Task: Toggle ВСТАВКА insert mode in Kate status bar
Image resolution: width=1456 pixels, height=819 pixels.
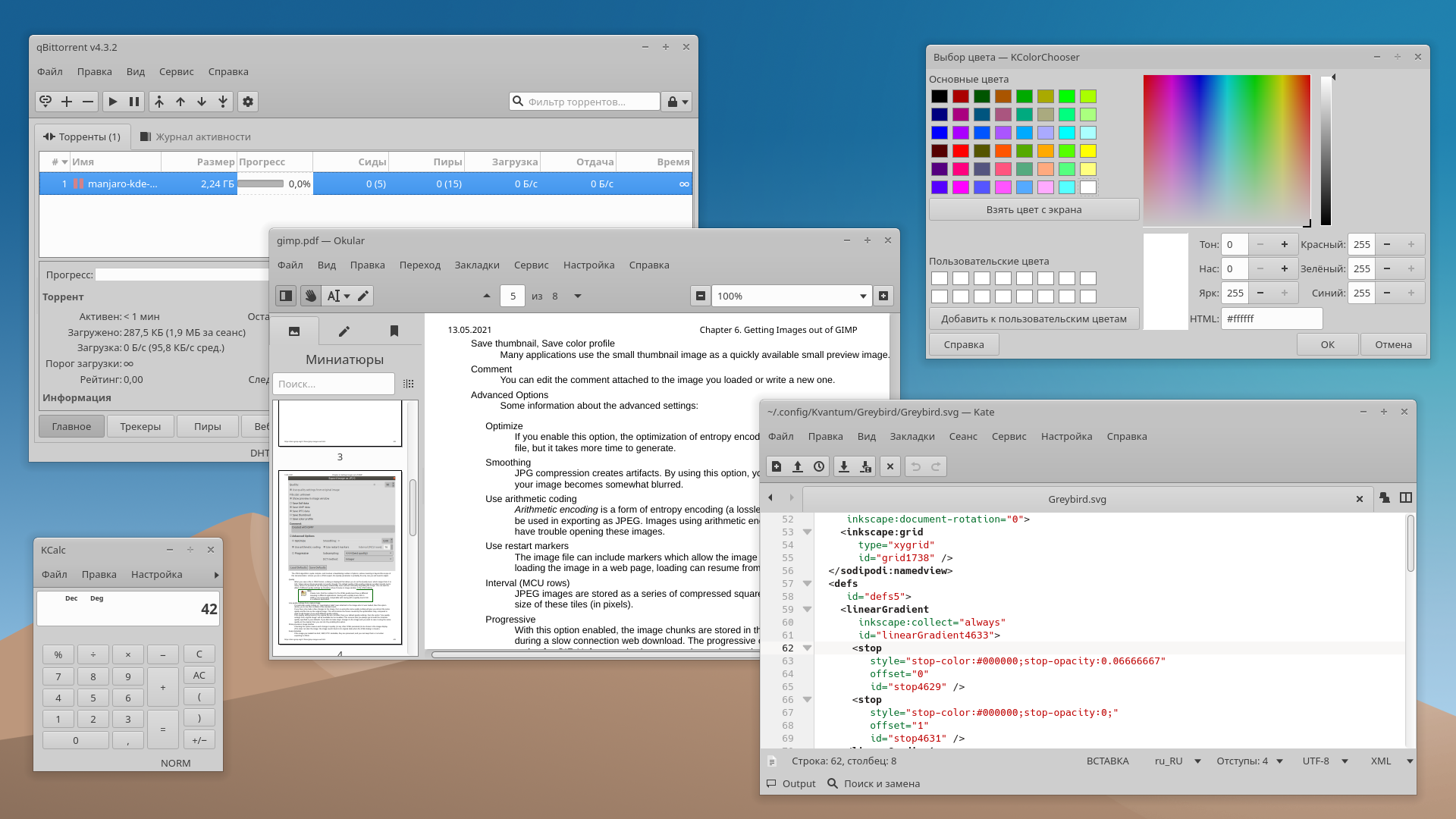Action: [1107, 761]
